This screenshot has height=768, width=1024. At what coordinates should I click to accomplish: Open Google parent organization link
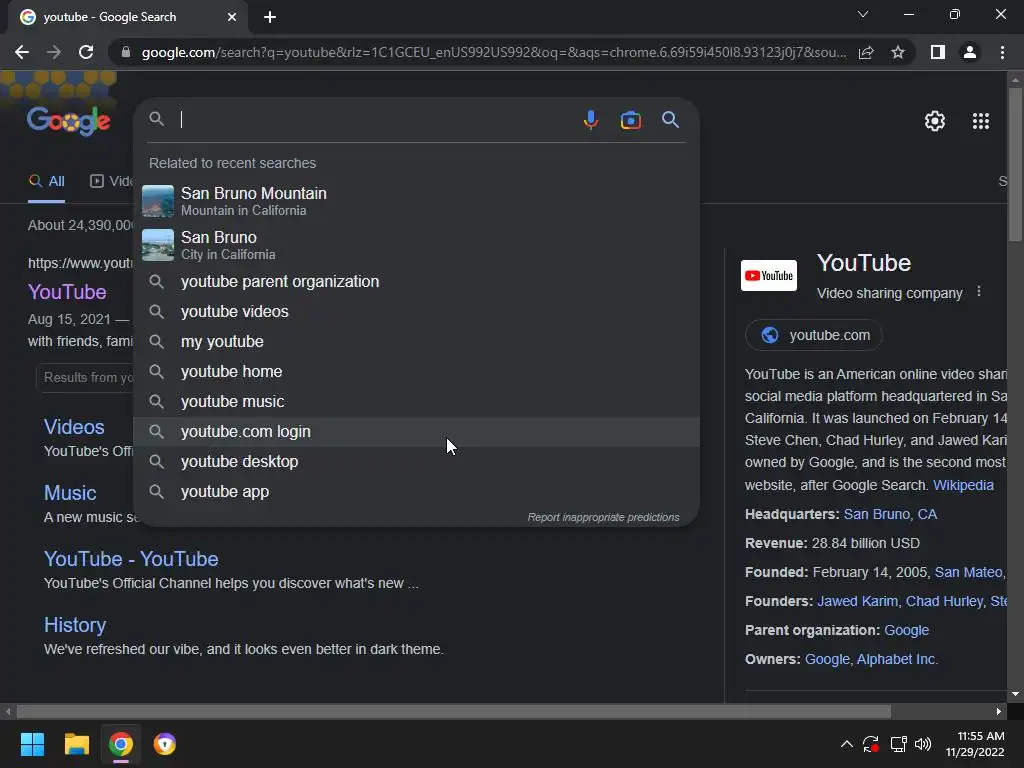[906, 630]
